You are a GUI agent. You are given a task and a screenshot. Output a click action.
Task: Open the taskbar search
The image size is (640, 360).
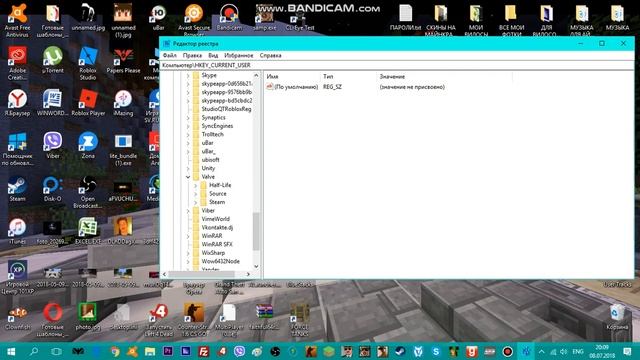[34, 351]
